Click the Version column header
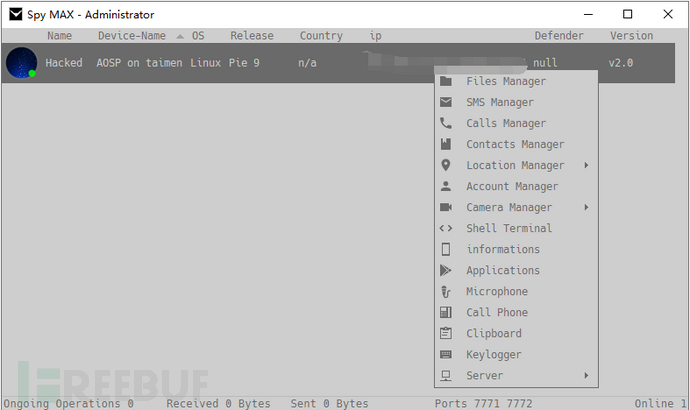The image size is (690, 410). [631, 36]
